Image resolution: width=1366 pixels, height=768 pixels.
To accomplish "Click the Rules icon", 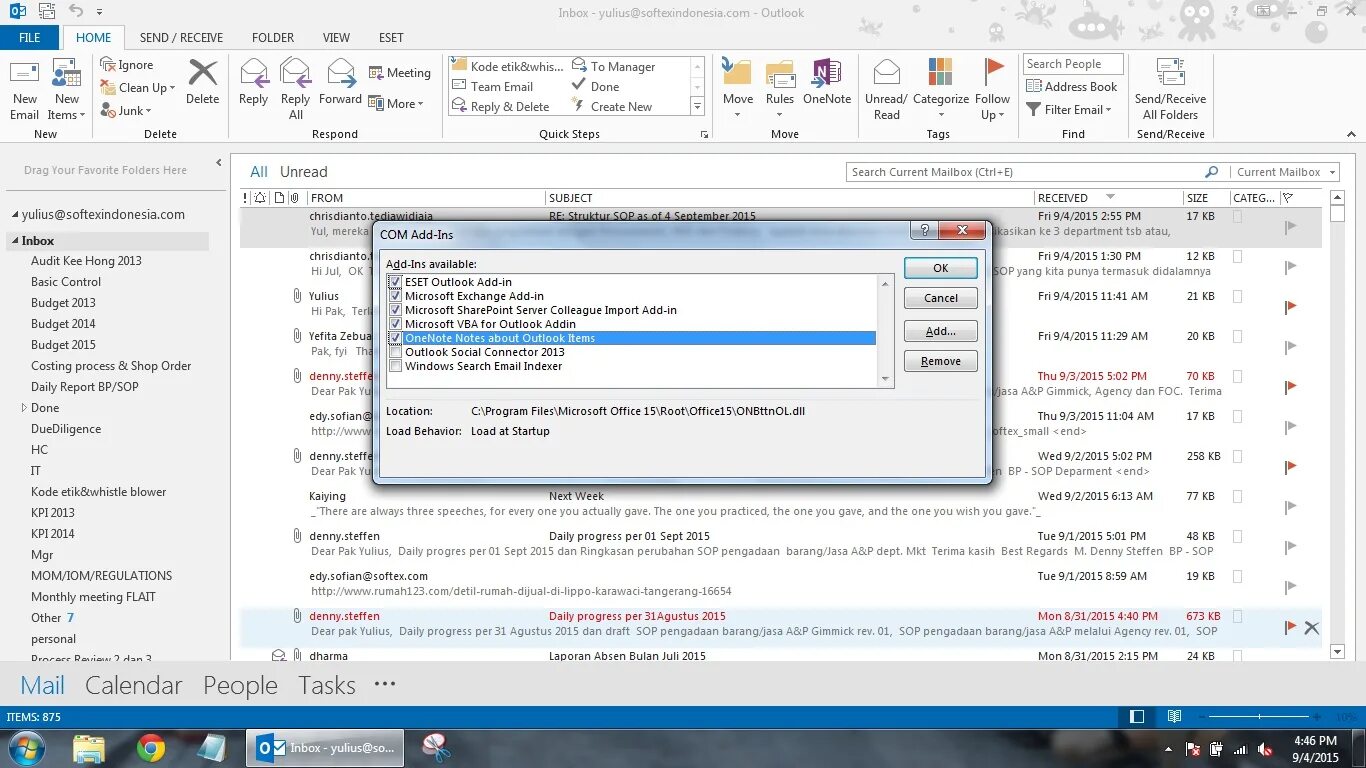I will (x=780, y=73).
